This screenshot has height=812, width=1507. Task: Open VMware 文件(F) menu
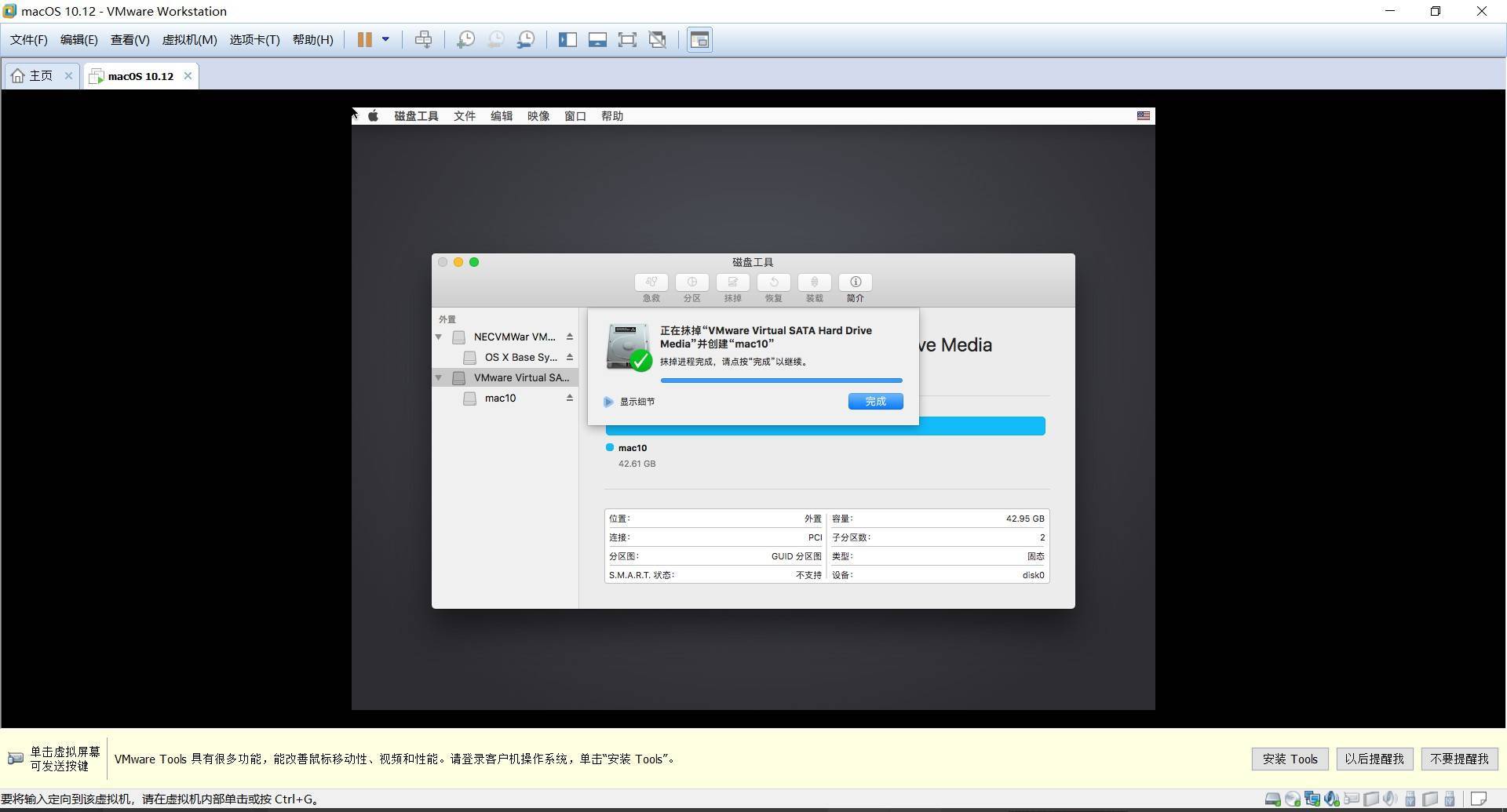[28, 39]
